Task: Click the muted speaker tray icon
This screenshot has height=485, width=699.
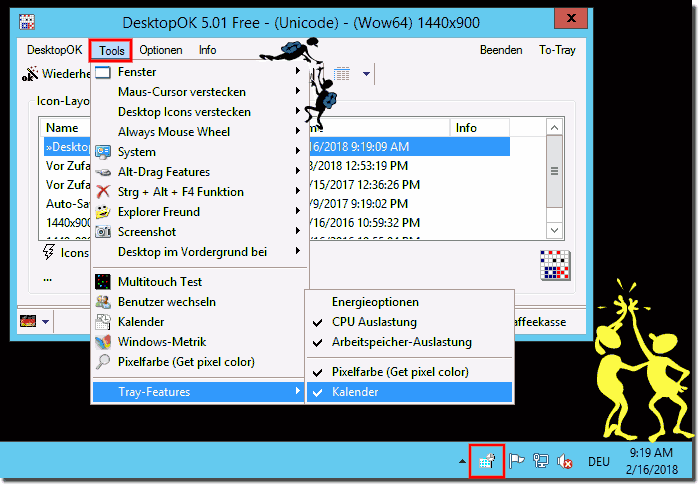Action: (565, 461)
